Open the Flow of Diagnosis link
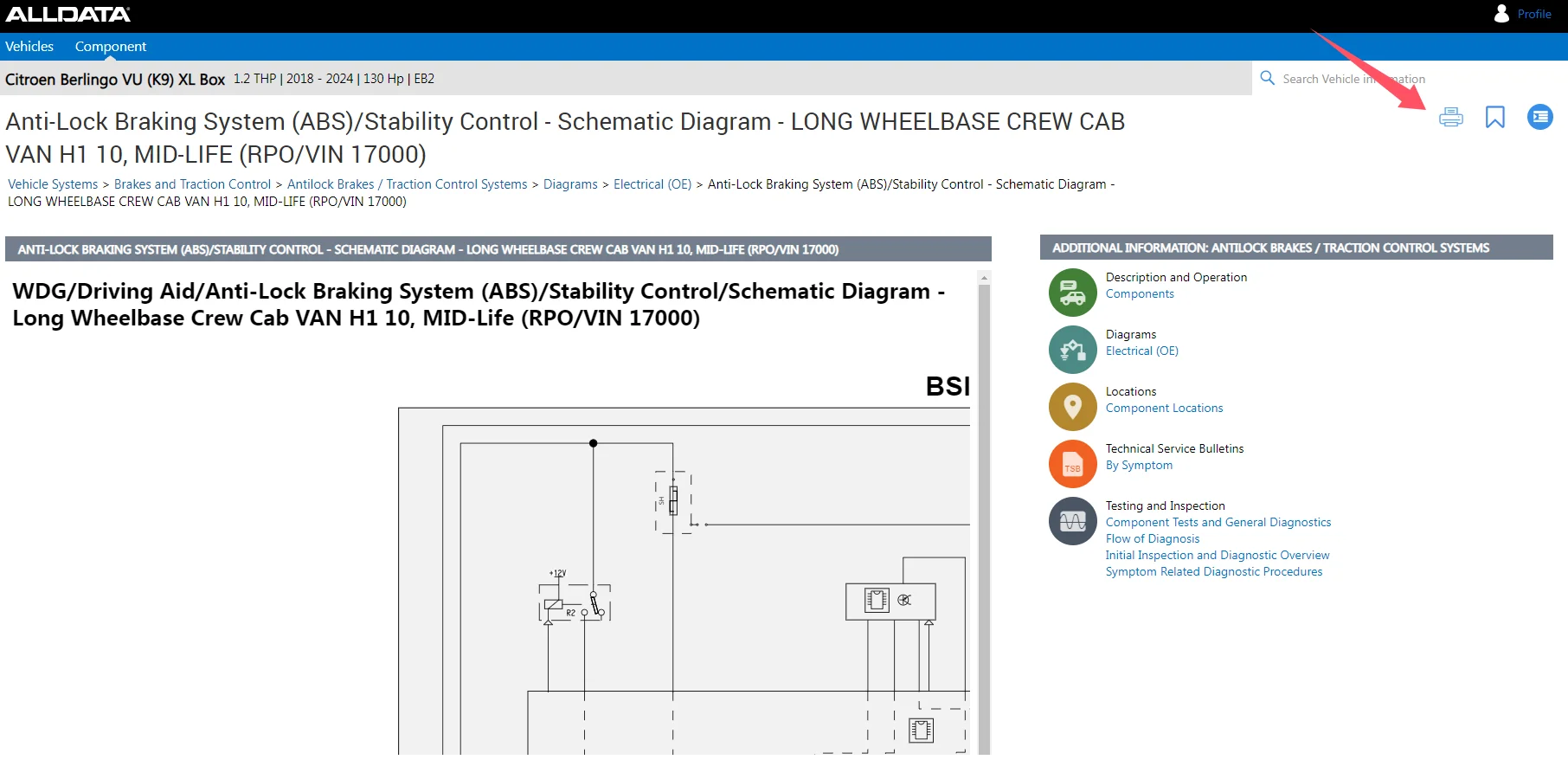This screenshot has width=1568, height=779. pyautogui.click(x=1153, y=539)
